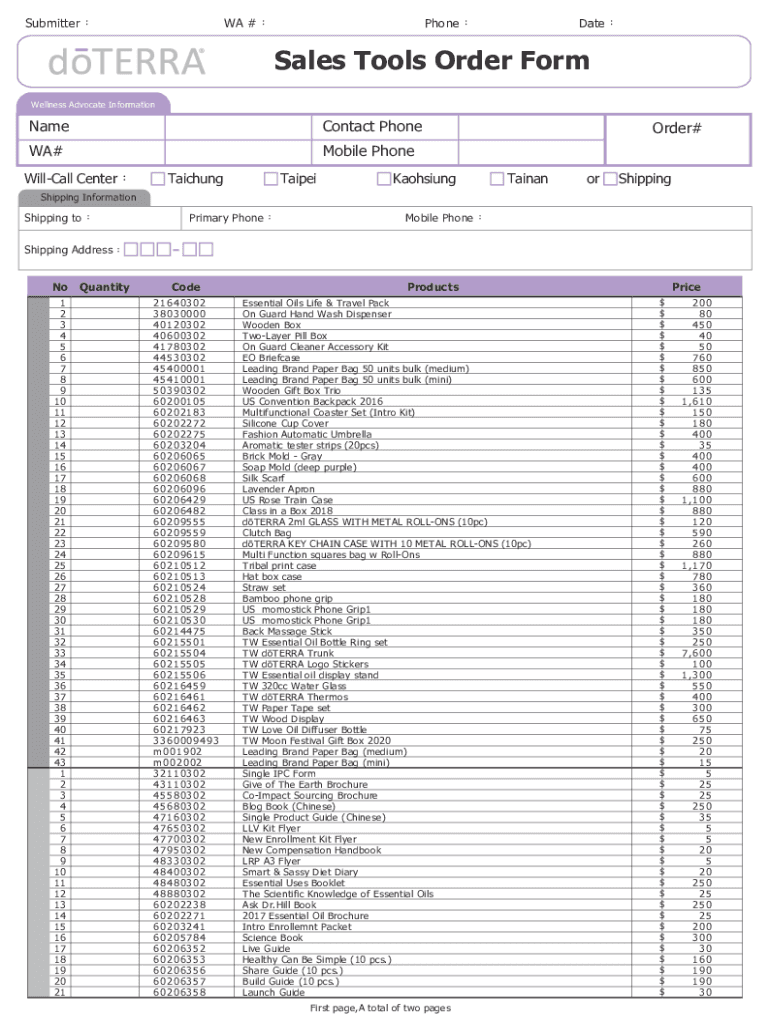Image resolution: width=770 pixels, height=1024 pixels.
Task: Select the Kaohsiung checkbox
Action: [384, 179]
